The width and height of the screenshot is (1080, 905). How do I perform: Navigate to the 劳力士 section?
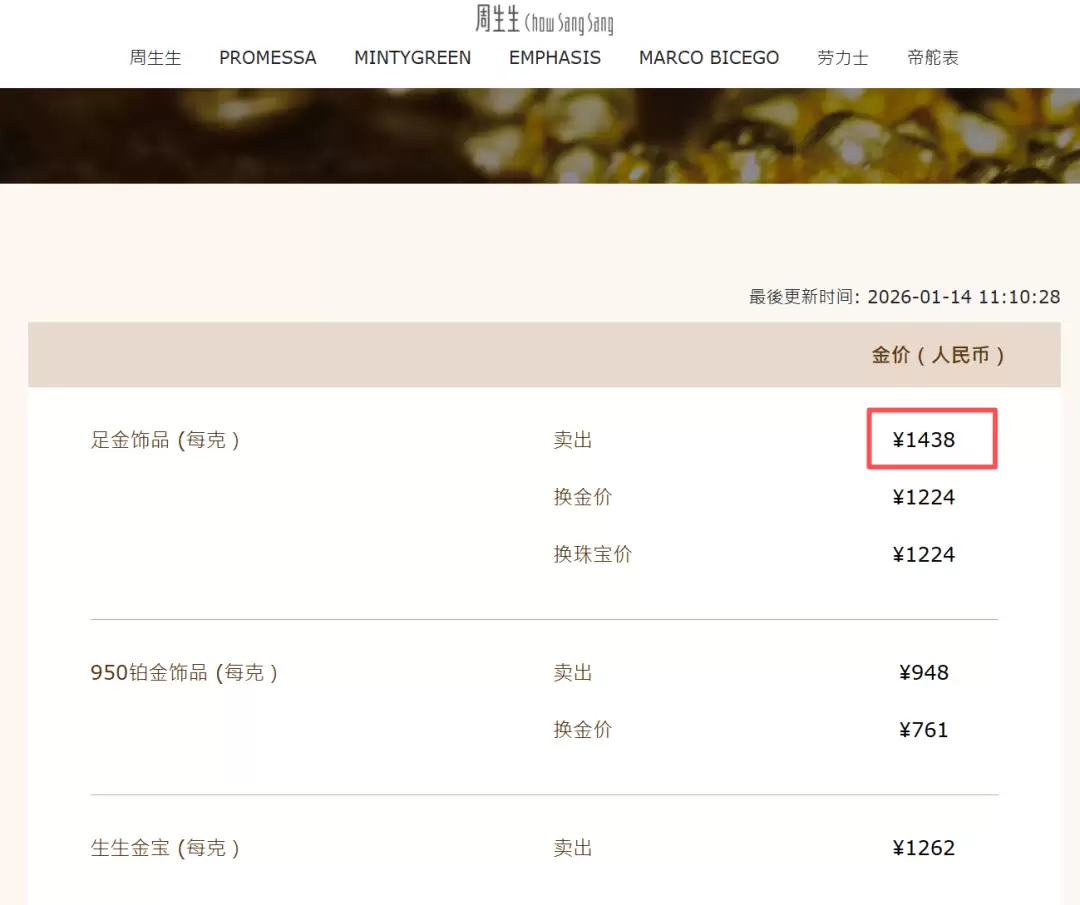(842, 58)
